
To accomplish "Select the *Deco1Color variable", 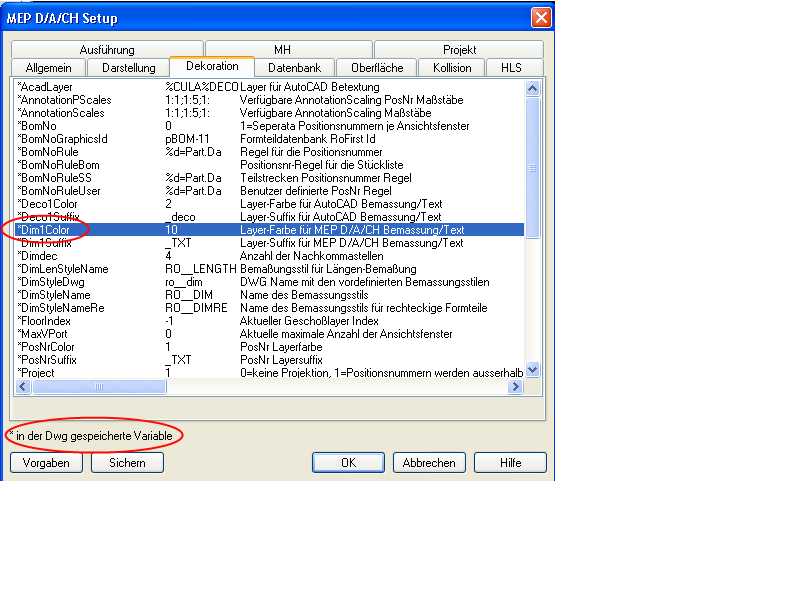I will coord(270,204).
